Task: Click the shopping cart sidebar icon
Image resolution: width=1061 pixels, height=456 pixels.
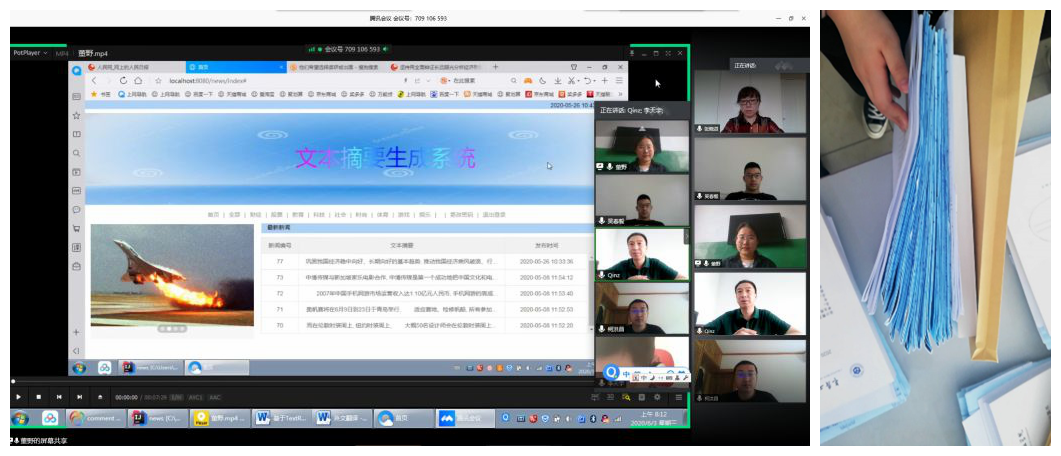Action: click(76, 229)
